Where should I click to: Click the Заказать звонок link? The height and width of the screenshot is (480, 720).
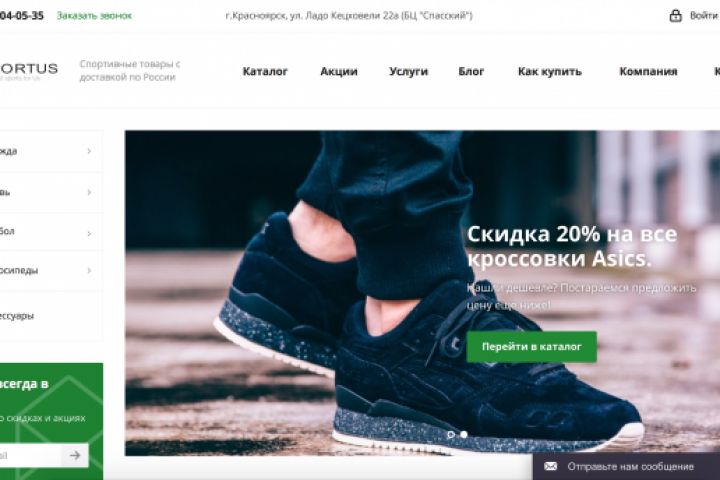[x=94, y=16]
